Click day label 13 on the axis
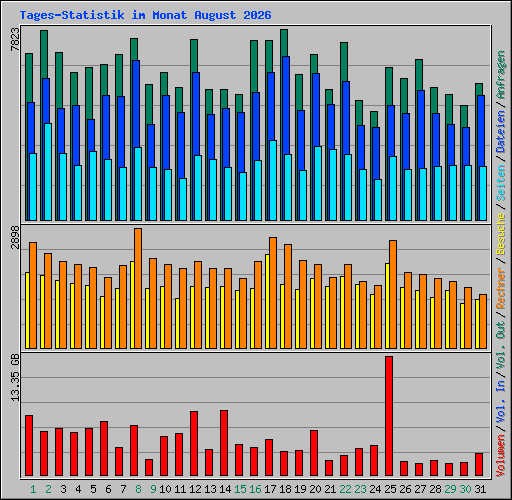Screen dimensions: 512x500 pos(210,489)
